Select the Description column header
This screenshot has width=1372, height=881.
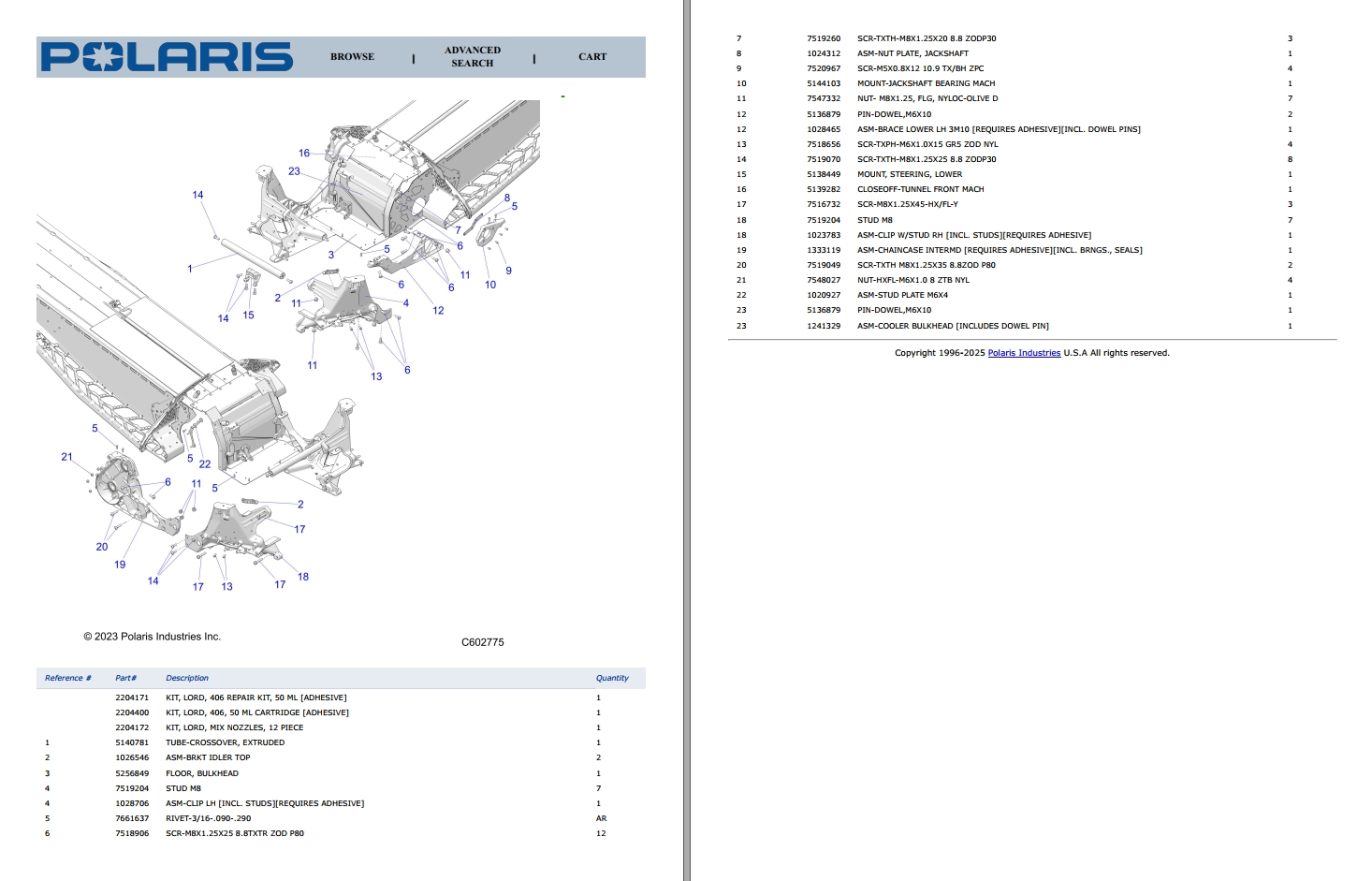point(187,678)
